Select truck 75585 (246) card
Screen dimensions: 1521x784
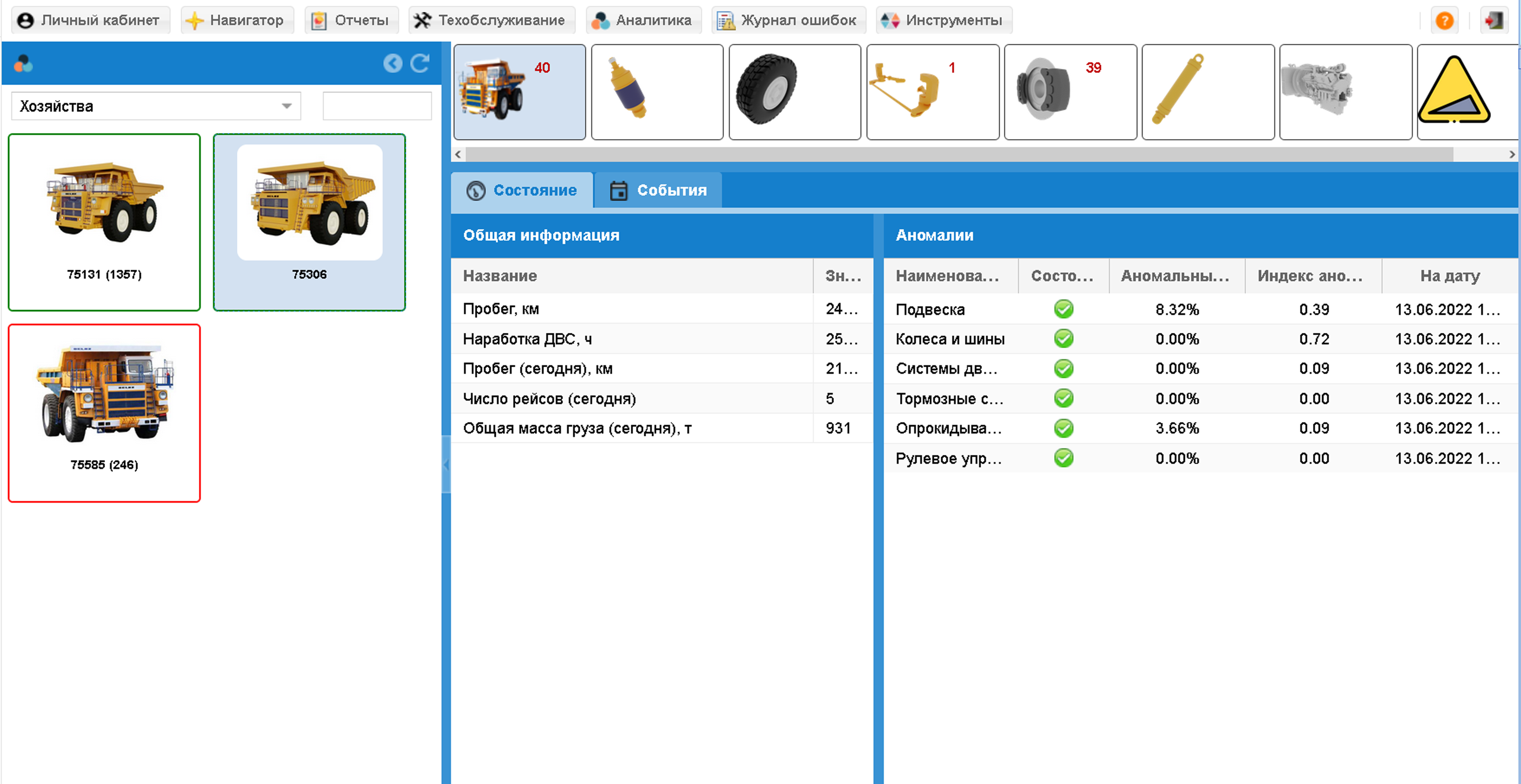pos(105,413)
